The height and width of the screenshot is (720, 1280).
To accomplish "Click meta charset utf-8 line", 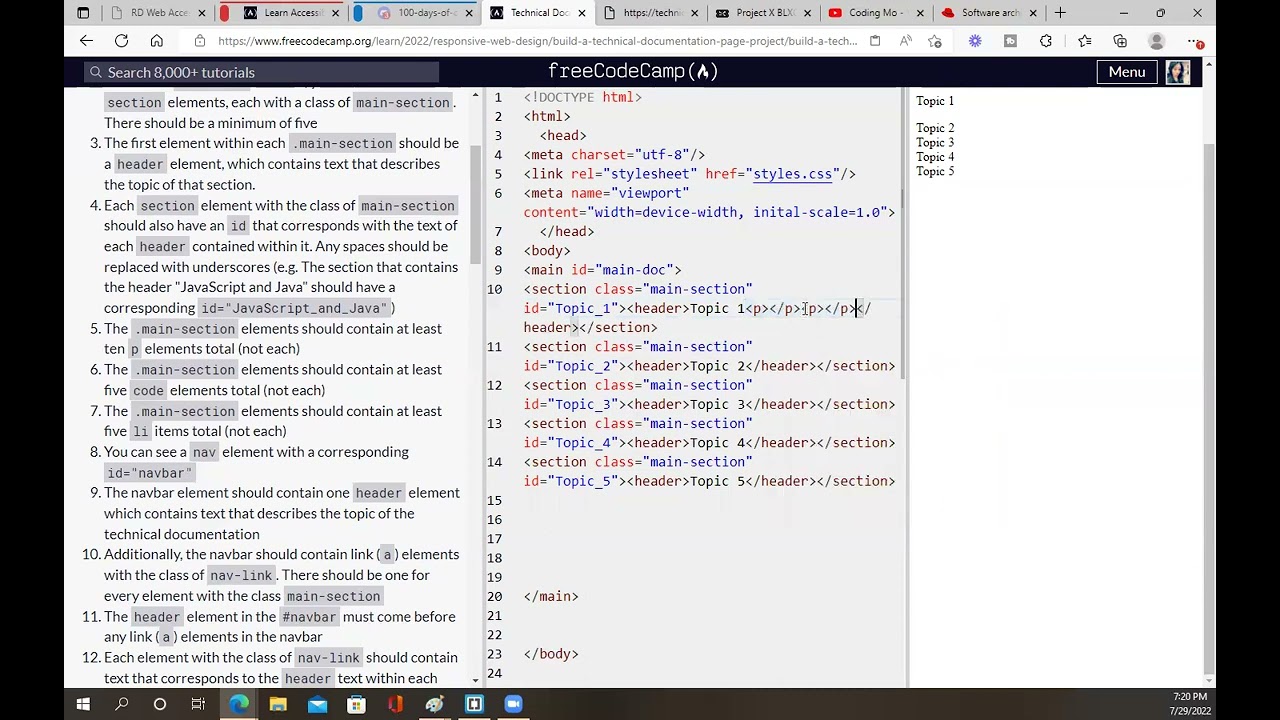I will pos(614,155).
